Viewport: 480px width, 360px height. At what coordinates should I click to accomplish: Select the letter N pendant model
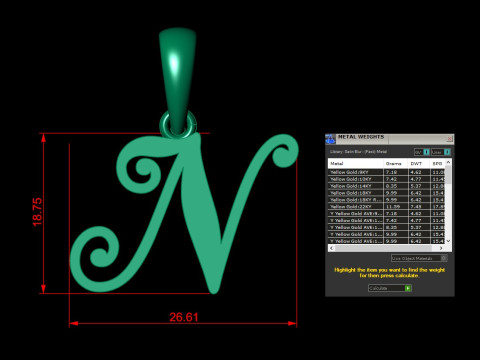tap(200, 213)
